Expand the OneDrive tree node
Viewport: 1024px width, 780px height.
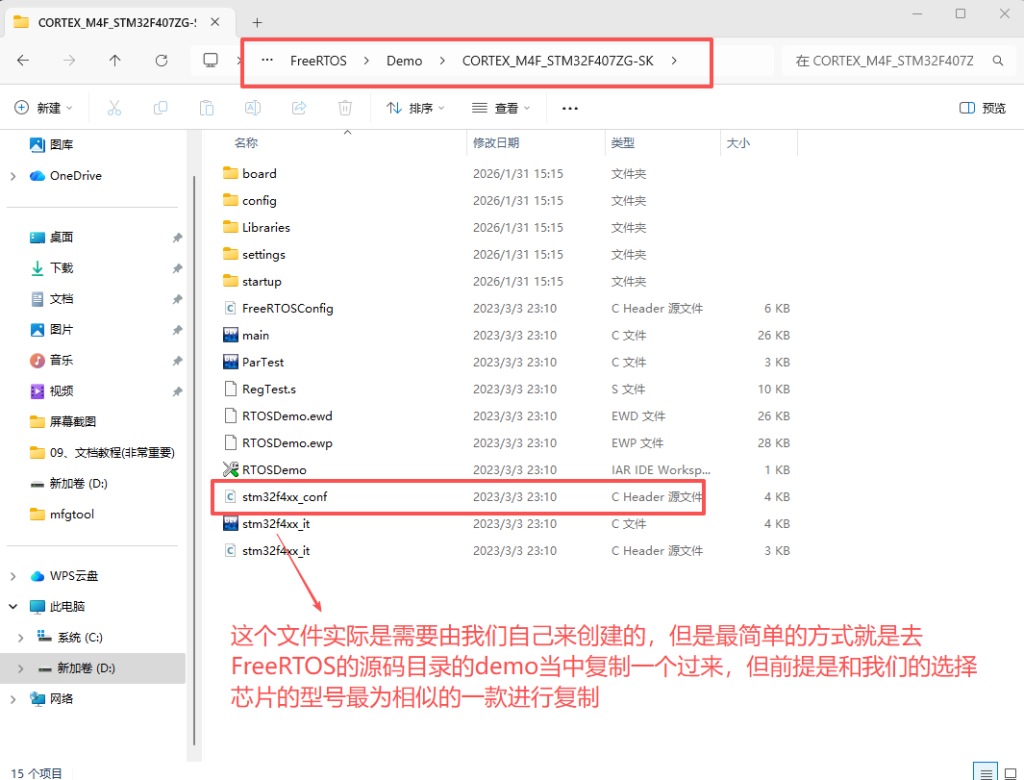tap(13, 176)
